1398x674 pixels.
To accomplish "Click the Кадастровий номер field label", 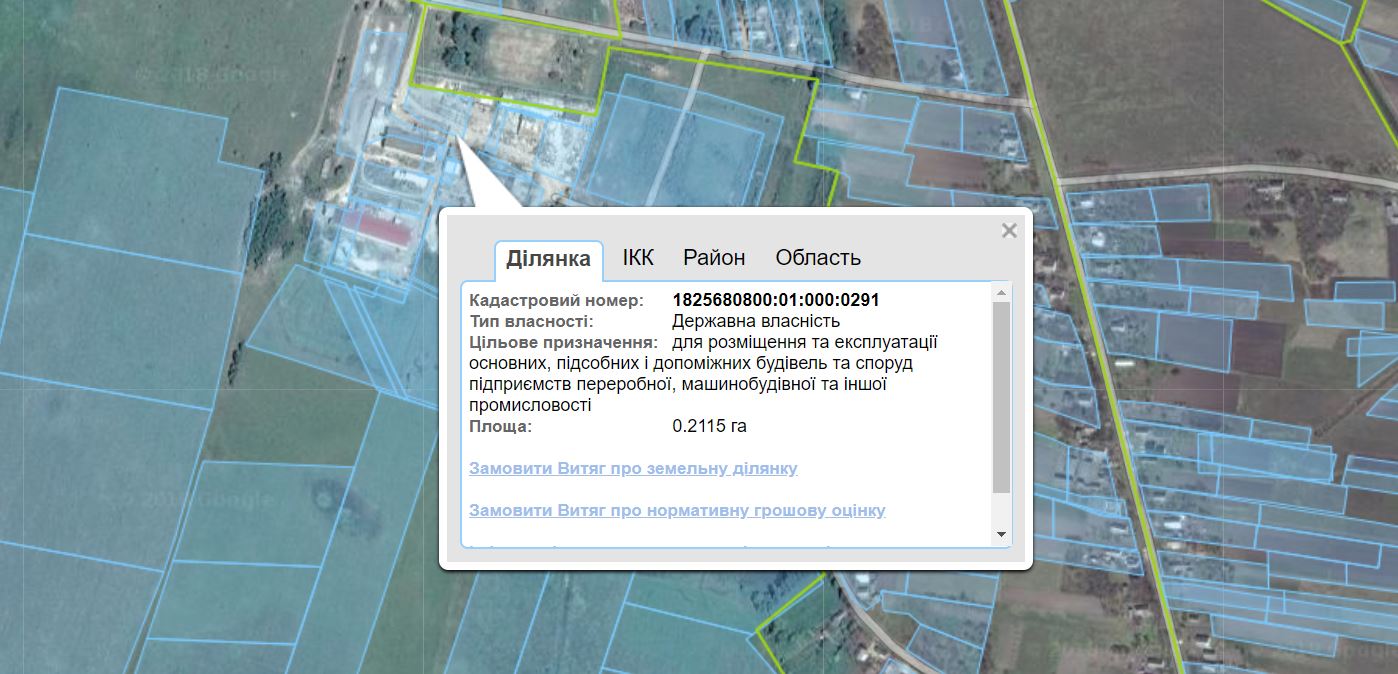I will pyautogui.click(x=556, y=300).
